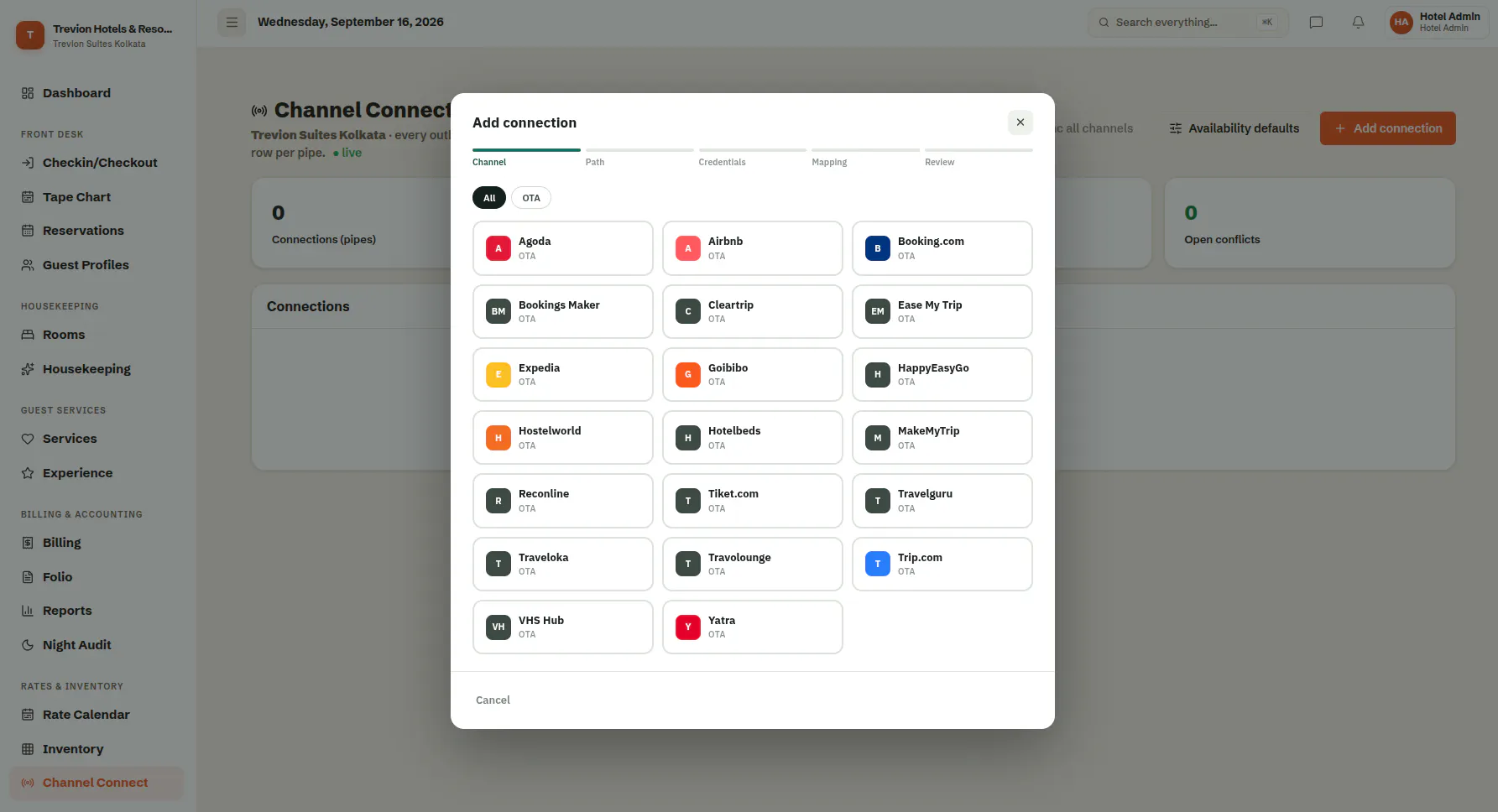Open Experience in the sidebar
The width and height of the screenshot is (1498, 812).
coord(97,473)
